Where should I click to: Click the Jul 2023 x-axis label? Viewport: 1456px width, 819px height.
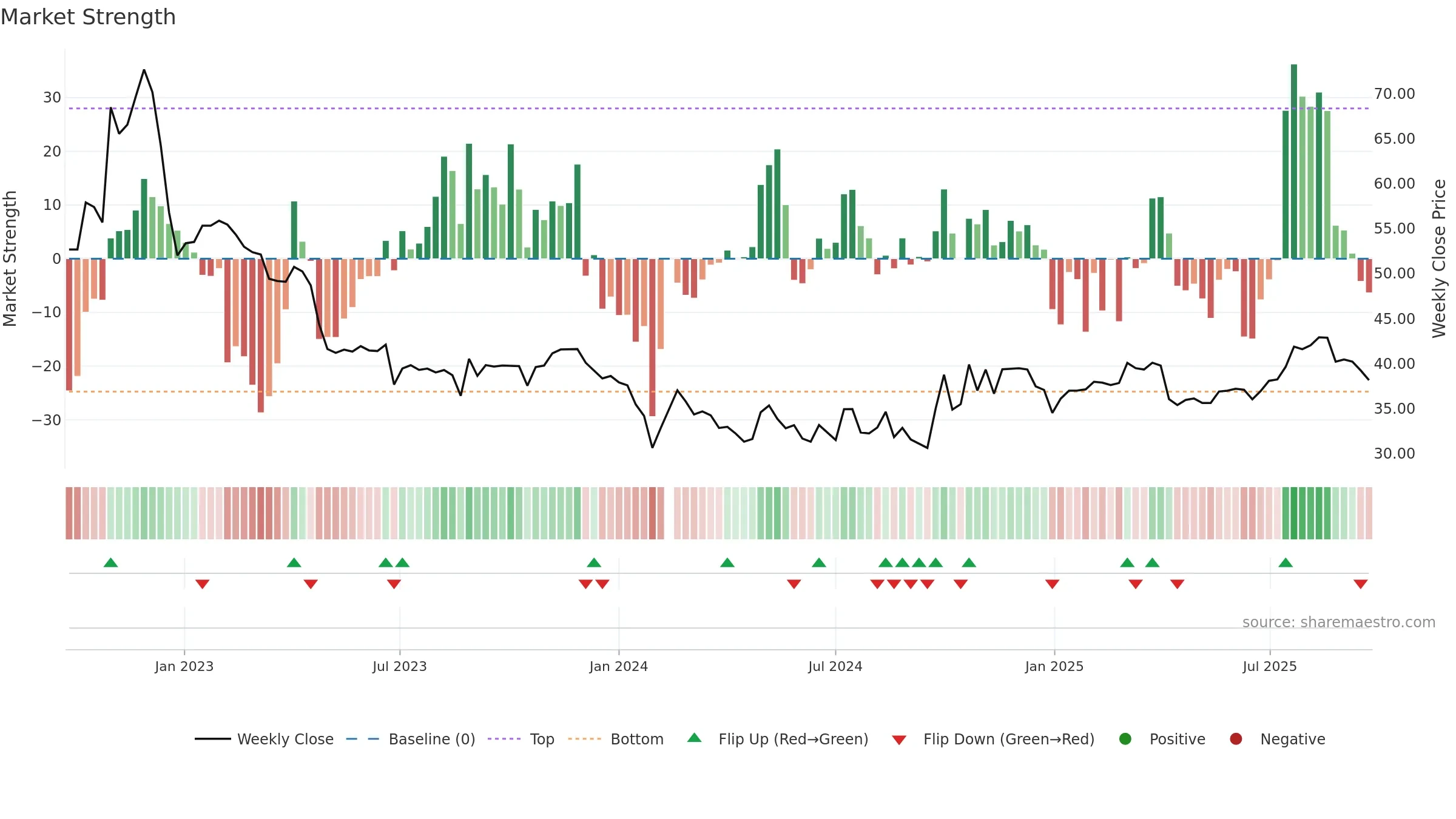point(400,666)
